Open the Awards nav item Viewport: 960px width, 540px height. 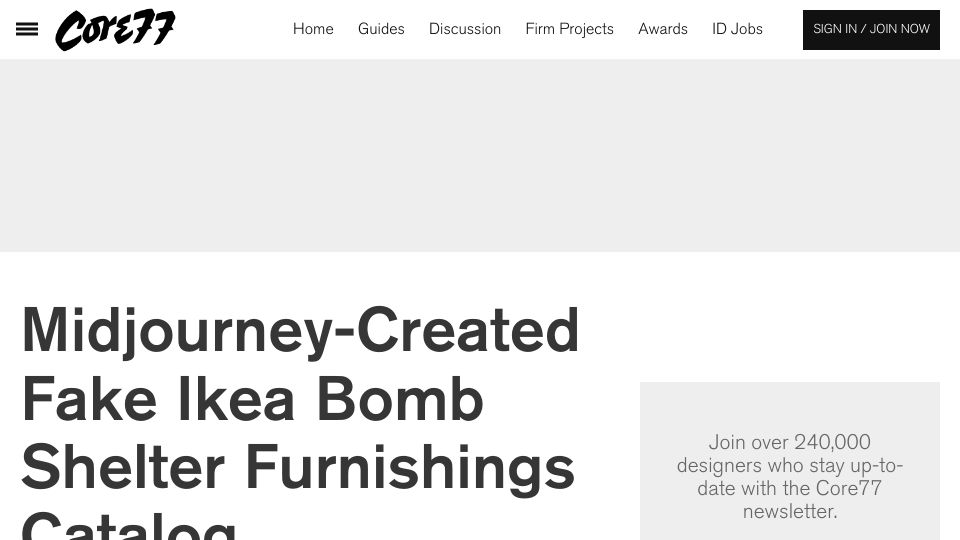click(x=662, y=29)
